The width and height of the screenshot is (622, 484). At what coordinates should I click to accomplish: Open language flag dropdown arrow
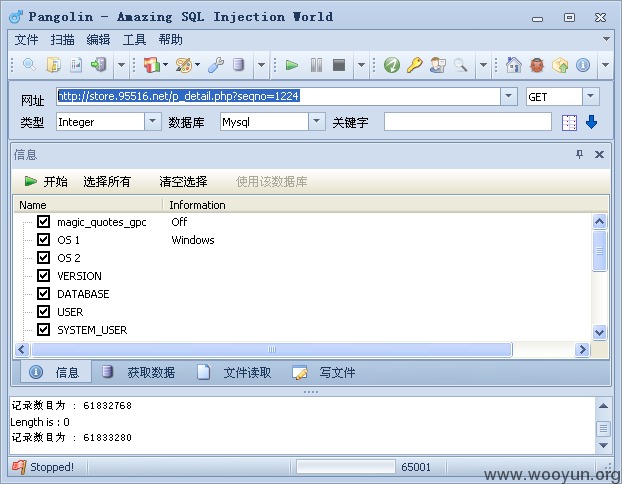pyautogui.click(x=165, y=65)
